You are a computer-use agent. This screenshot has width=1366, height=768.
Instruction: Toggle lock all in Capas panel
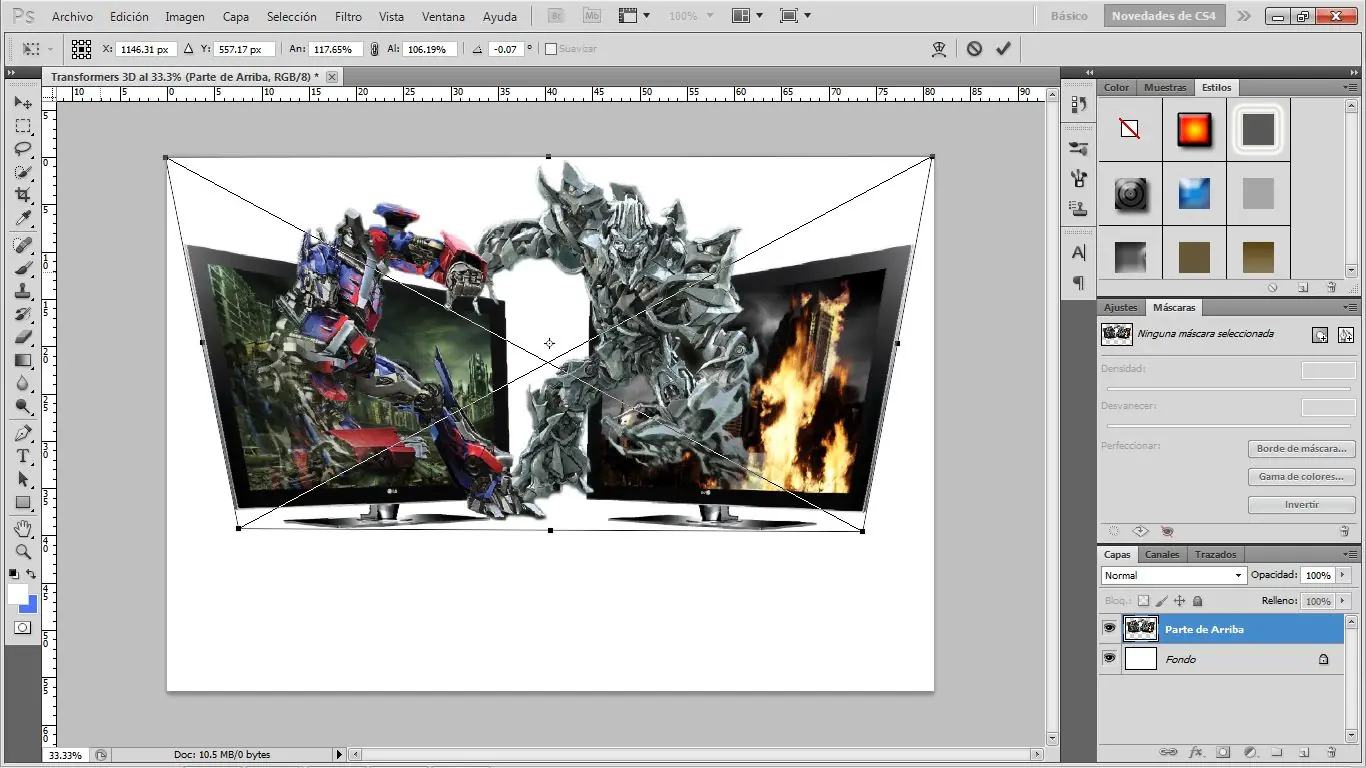(x=1197, y=601)
